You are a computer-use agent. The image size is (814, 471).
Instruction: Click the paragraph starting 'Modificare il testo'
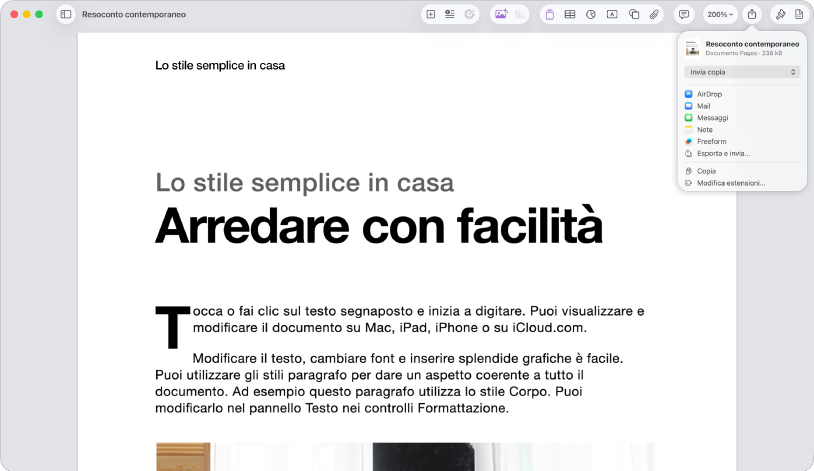pyautogui.click(x=389, y=383)
